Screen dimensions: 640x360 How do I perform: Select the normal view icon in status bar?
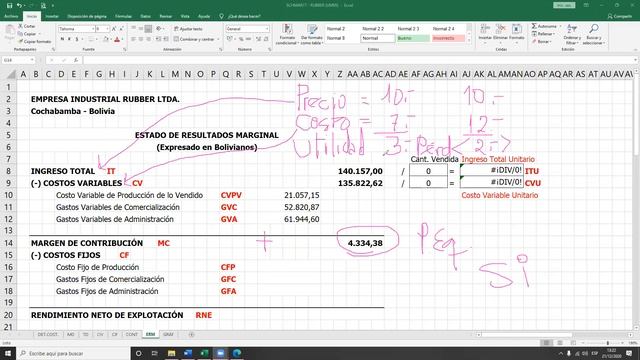point(546,343)
